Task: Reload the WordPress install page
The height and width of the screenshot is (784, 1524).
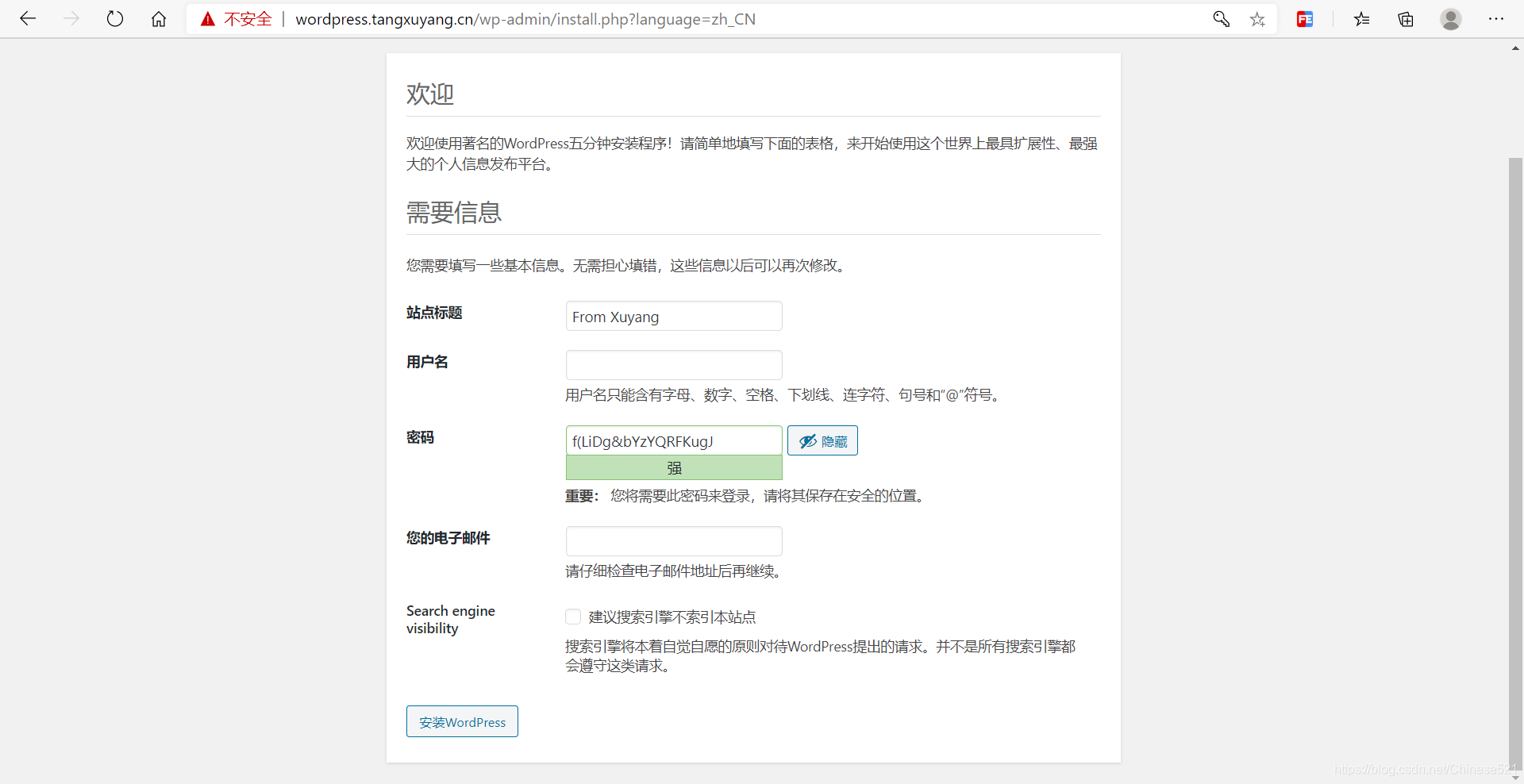Action: [115, 19]
